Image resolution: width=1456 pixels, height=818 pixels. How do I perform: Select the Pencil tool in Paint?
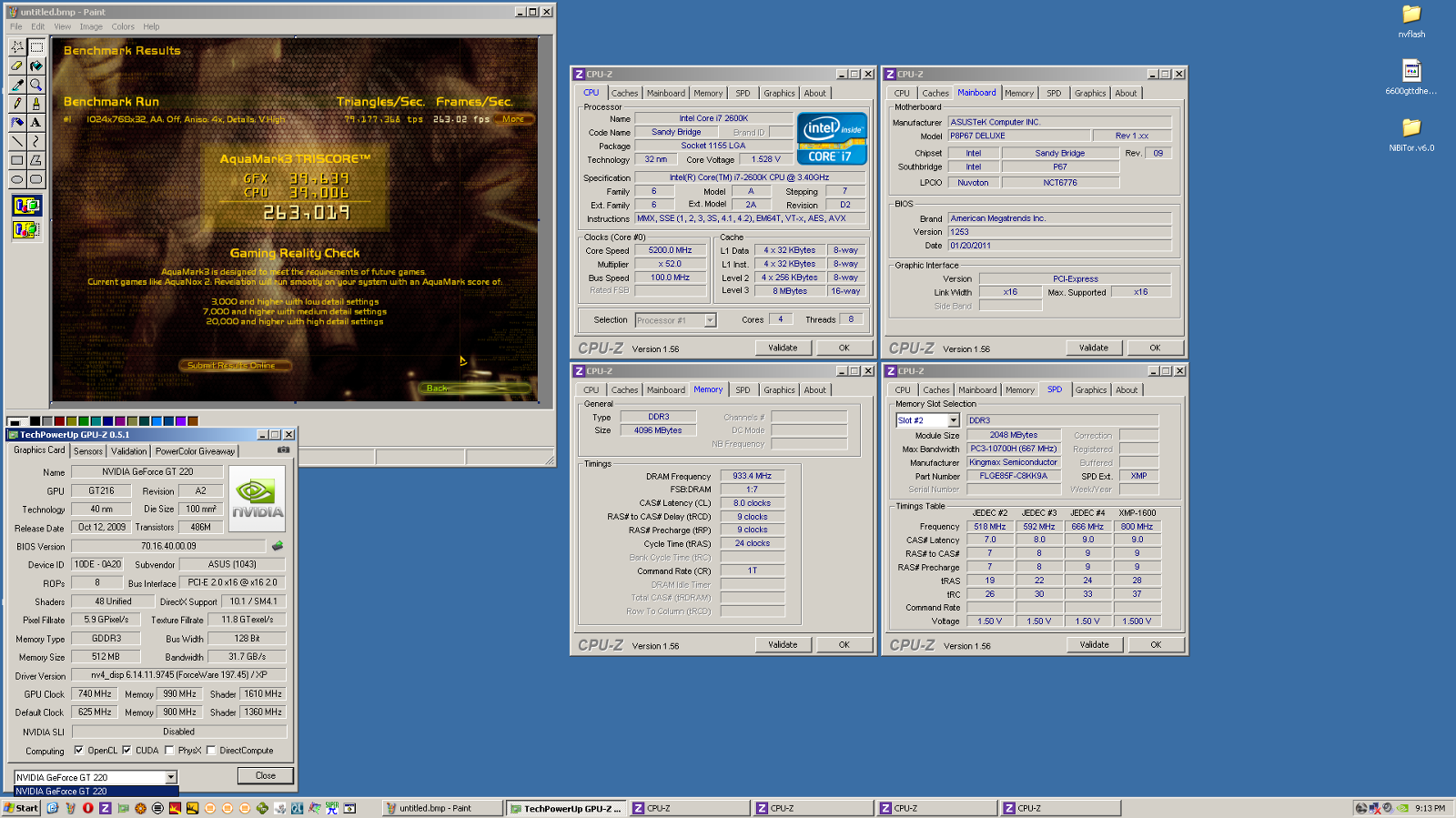click(17, 104)
